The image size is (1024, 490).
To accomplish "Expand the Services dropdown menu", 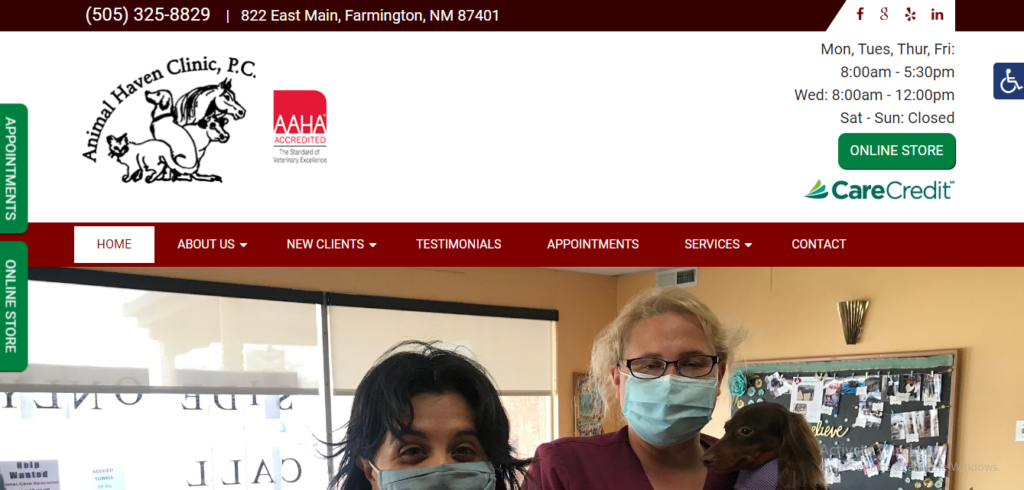I will pos(718,244).
